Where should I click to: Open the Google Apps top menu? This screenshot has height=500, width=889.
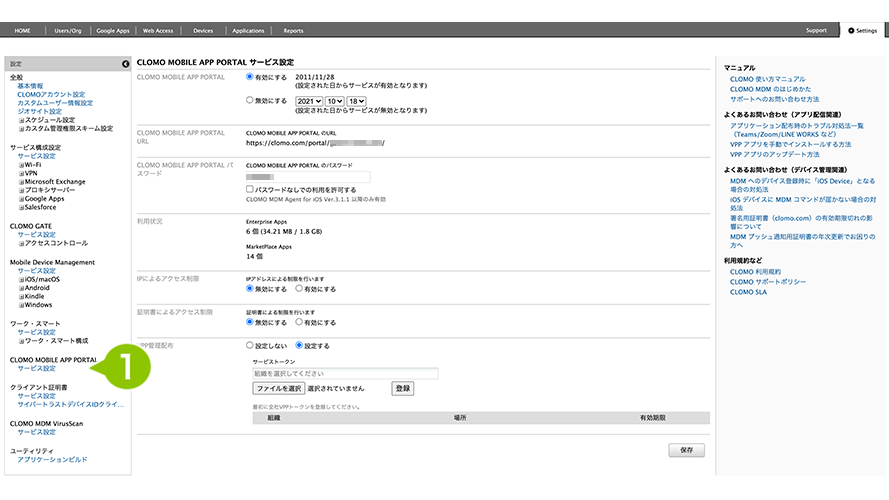coord(113,31)
